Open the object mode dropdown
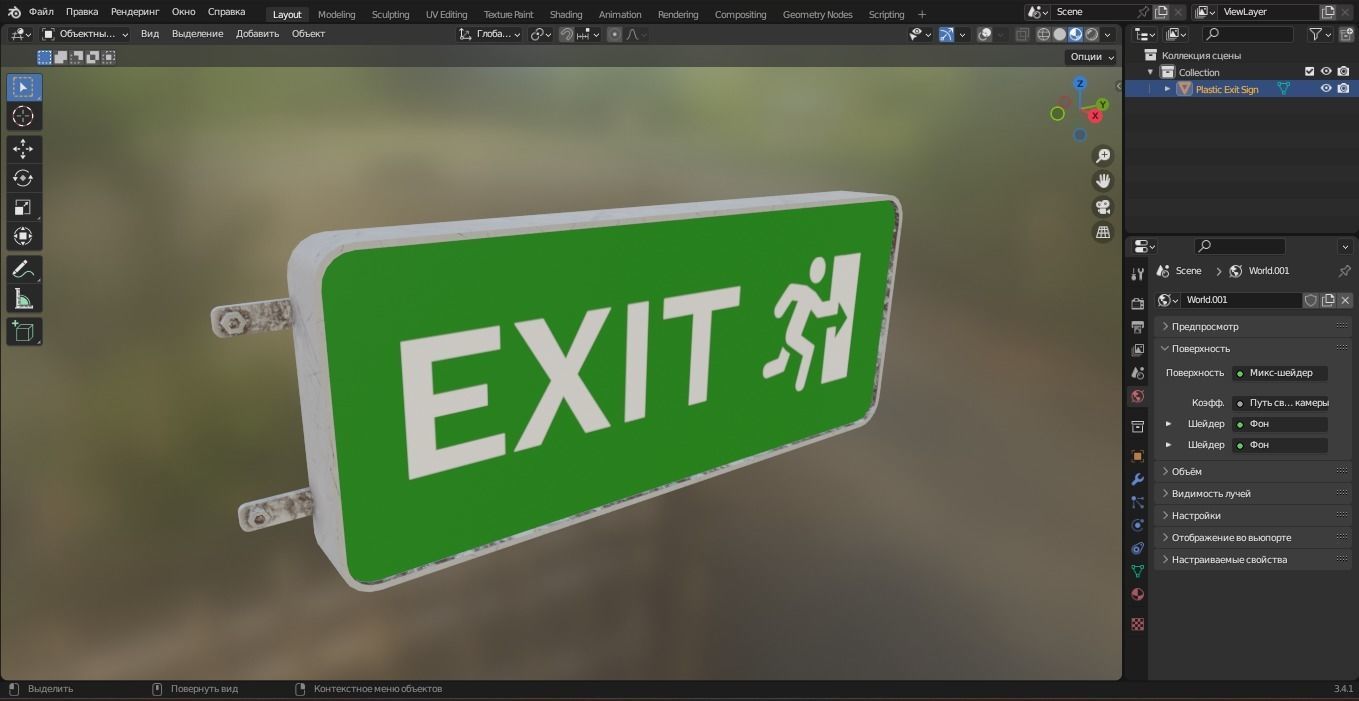This screenshot has height=701, width=1359. pyautogui.click(x=85, y=34)
